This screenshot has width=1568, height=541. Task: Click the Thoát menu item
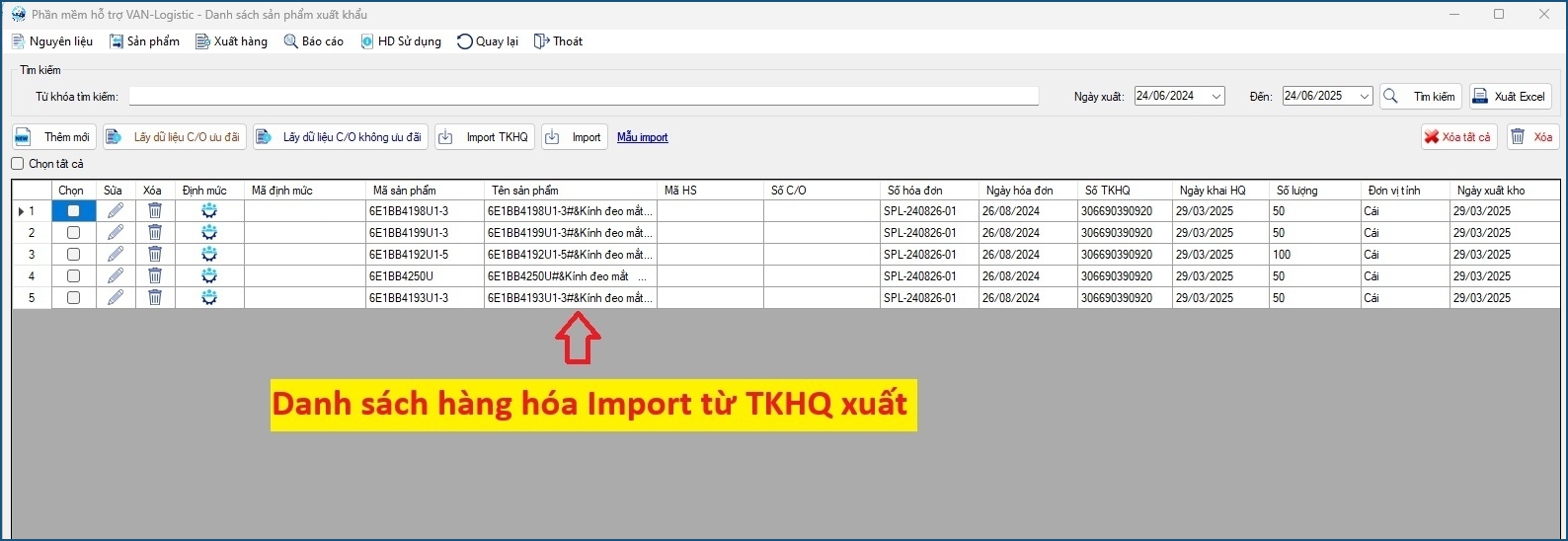[x=559, y=41]
